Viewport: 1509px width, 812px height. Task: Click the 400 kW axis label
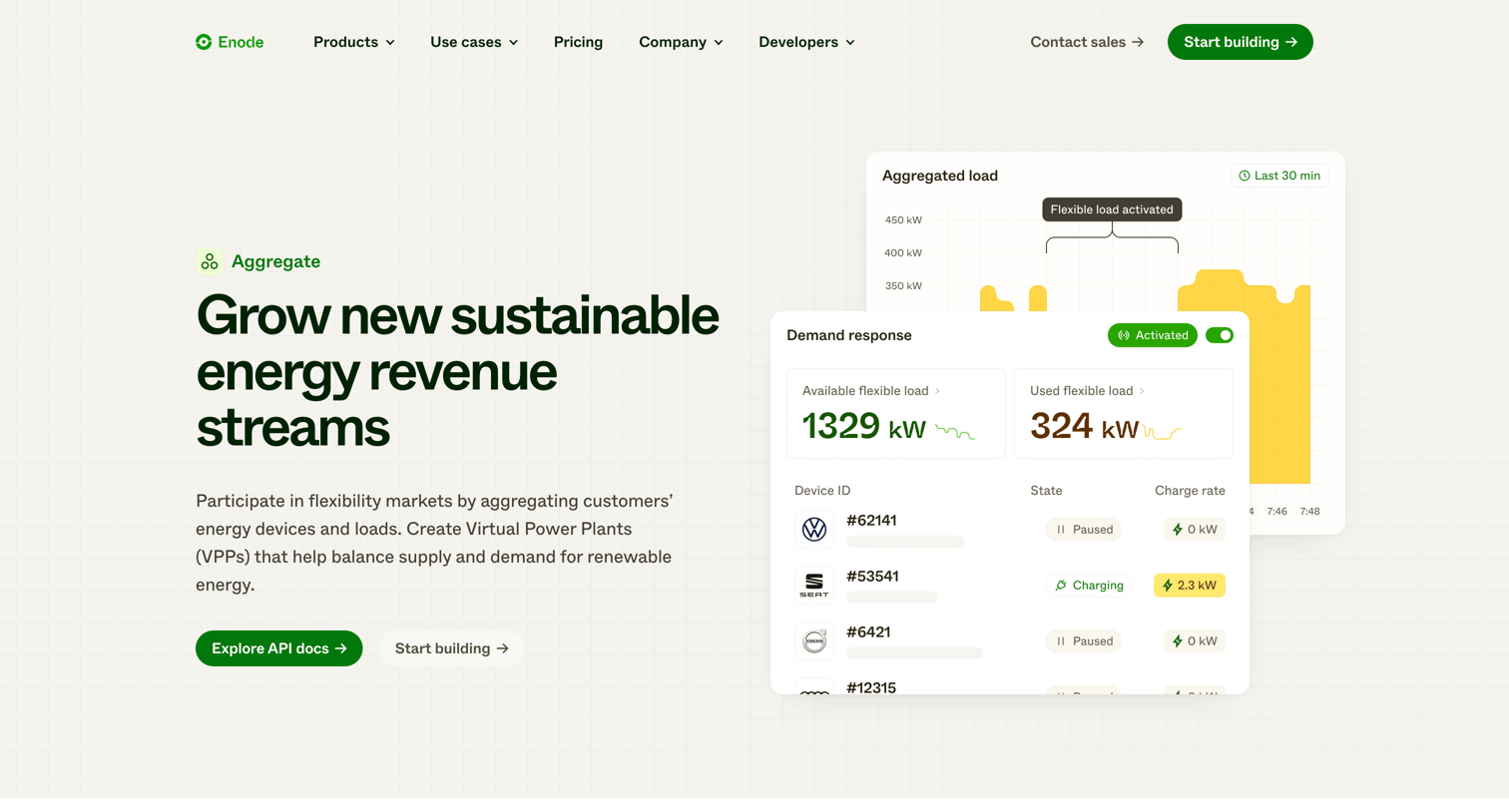(903, 253)
